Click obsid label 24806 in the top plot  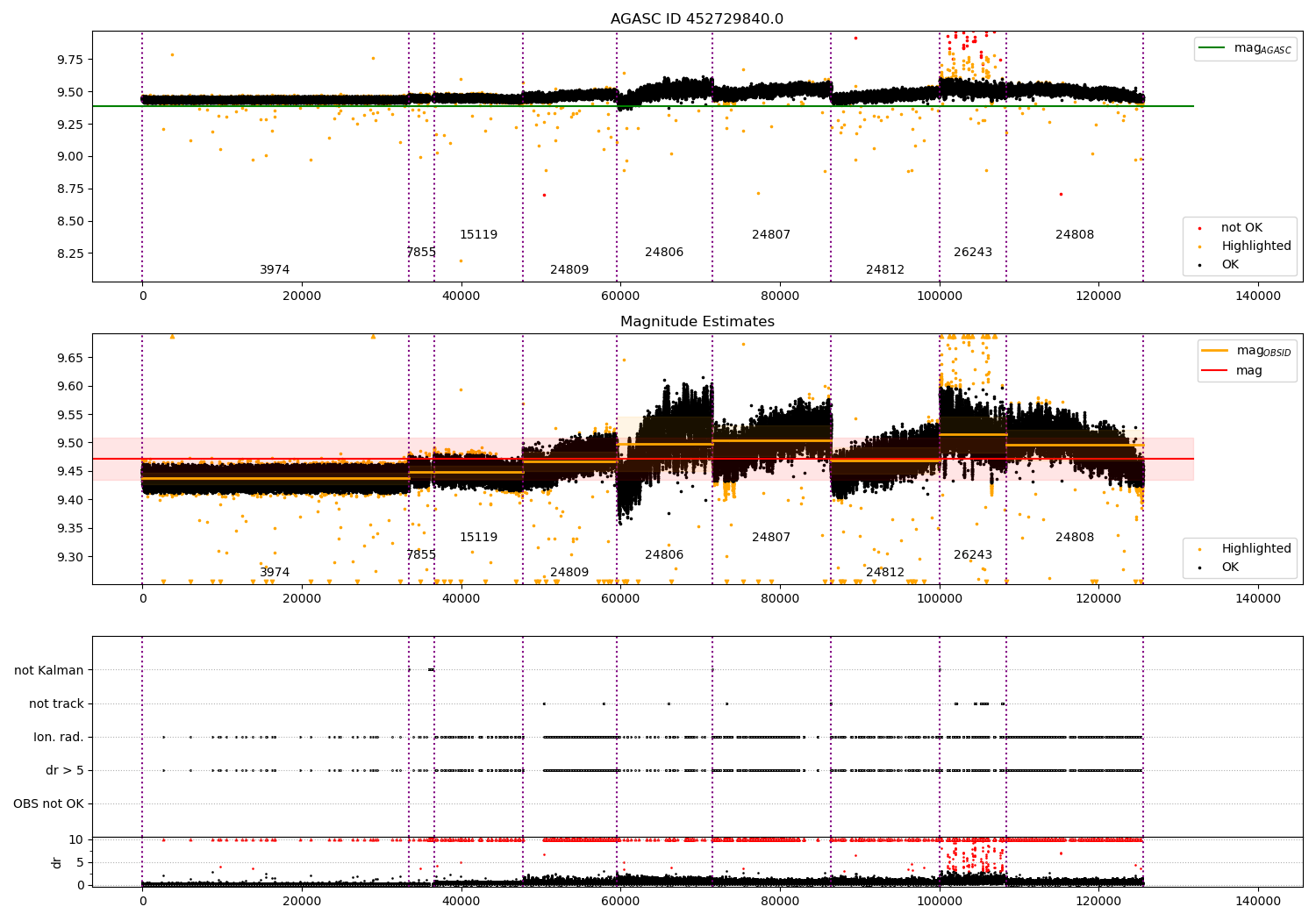coord(664,253)
